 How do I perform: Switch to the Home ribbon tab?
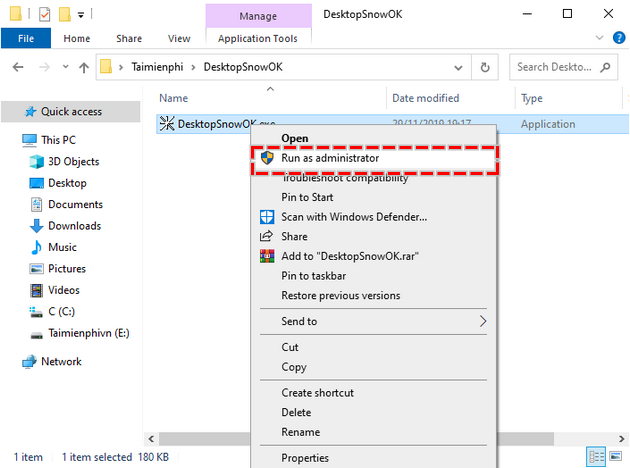76,39
